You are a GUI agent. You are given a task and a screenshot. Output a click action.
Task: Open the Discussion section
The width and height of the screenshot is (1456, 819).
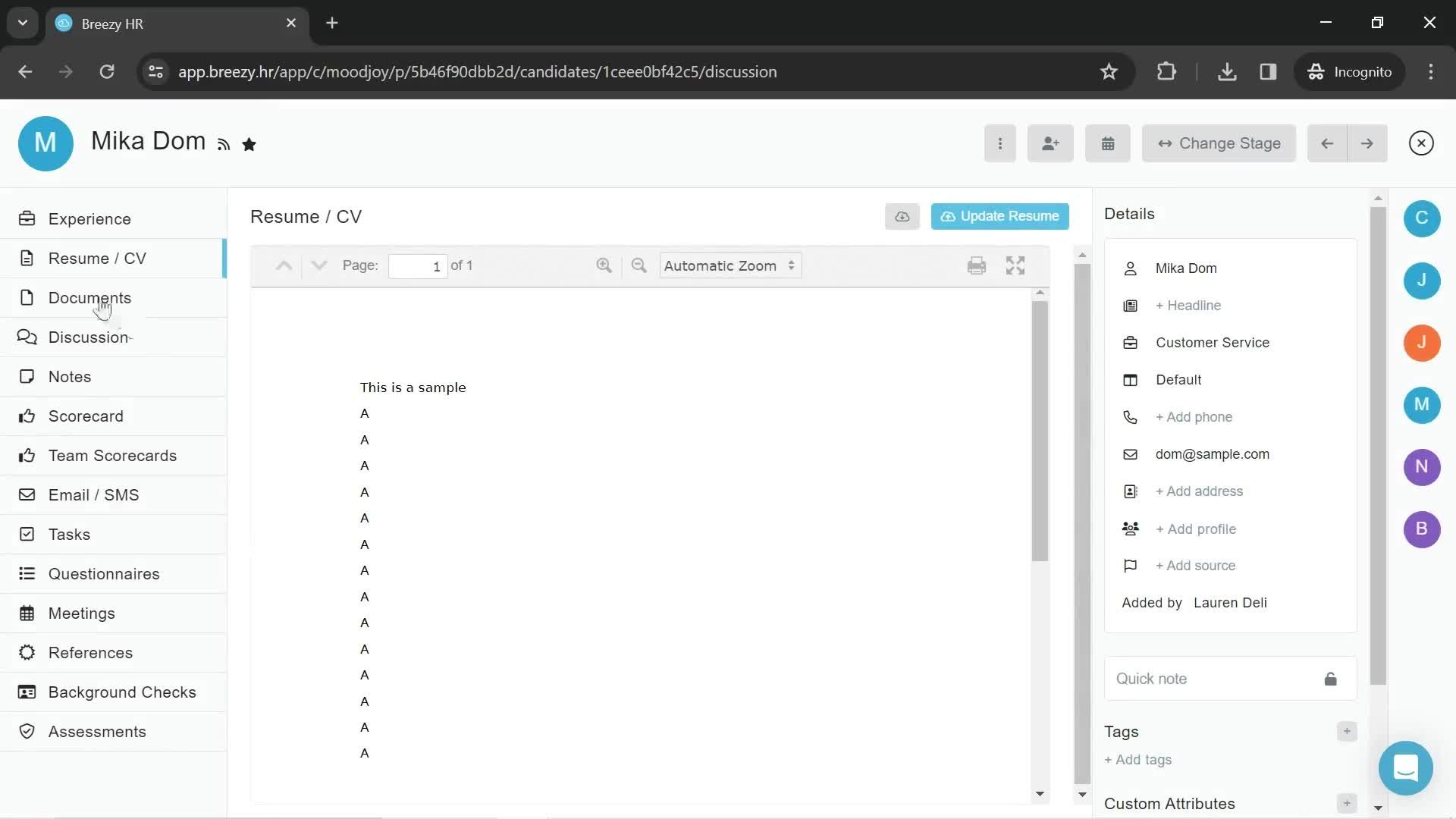click(114, 337)
